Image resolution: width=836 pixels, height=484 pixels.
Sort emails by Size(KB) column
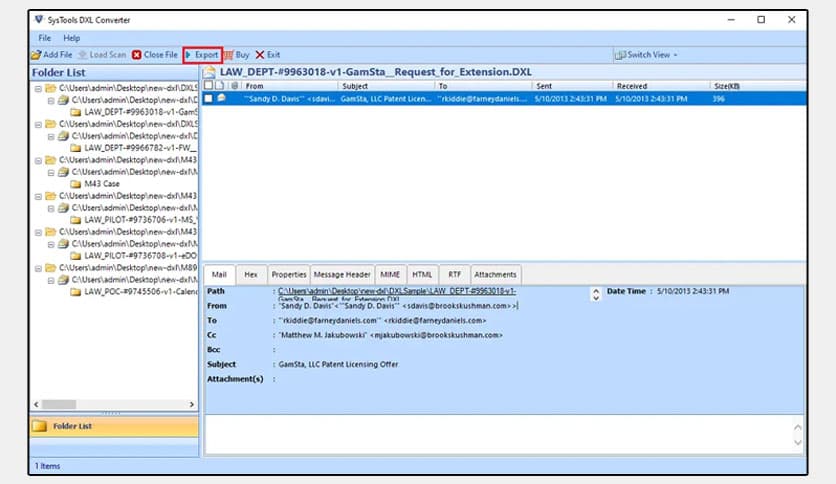click(758, 86)
